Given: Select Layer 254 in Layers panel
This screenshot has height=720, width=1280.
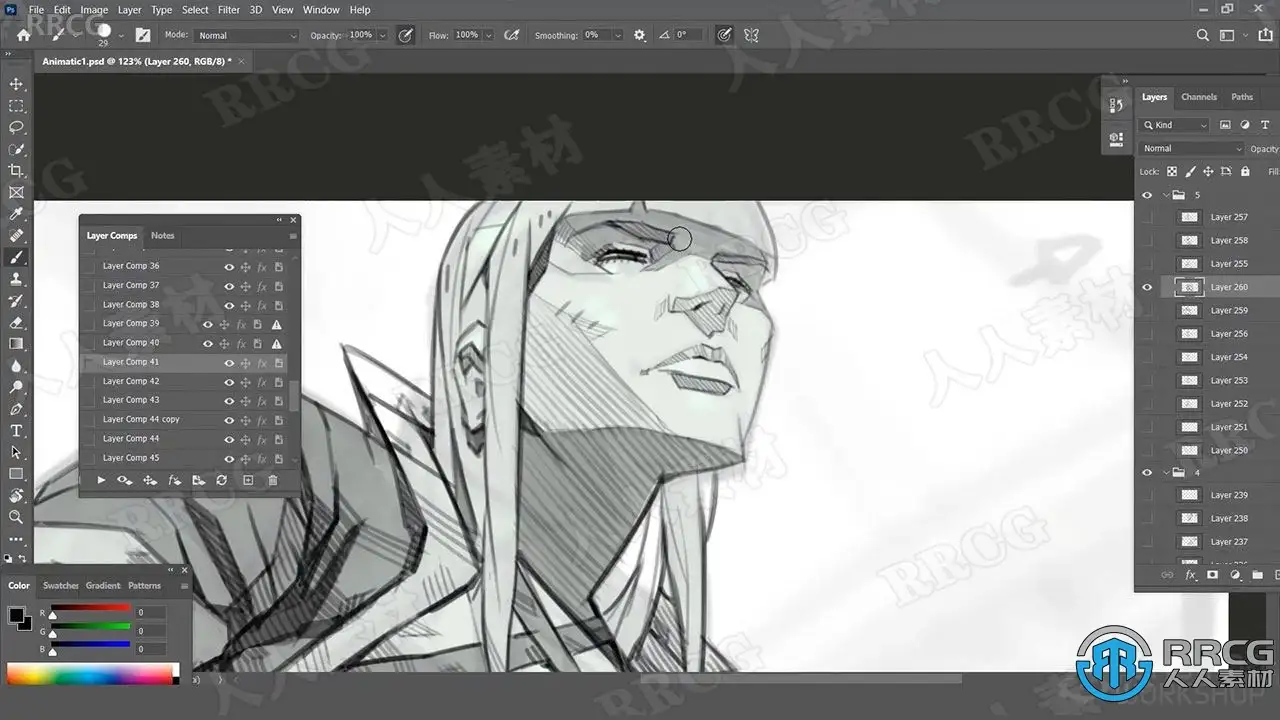Looking at the screenshot, I should (1229, 357).
